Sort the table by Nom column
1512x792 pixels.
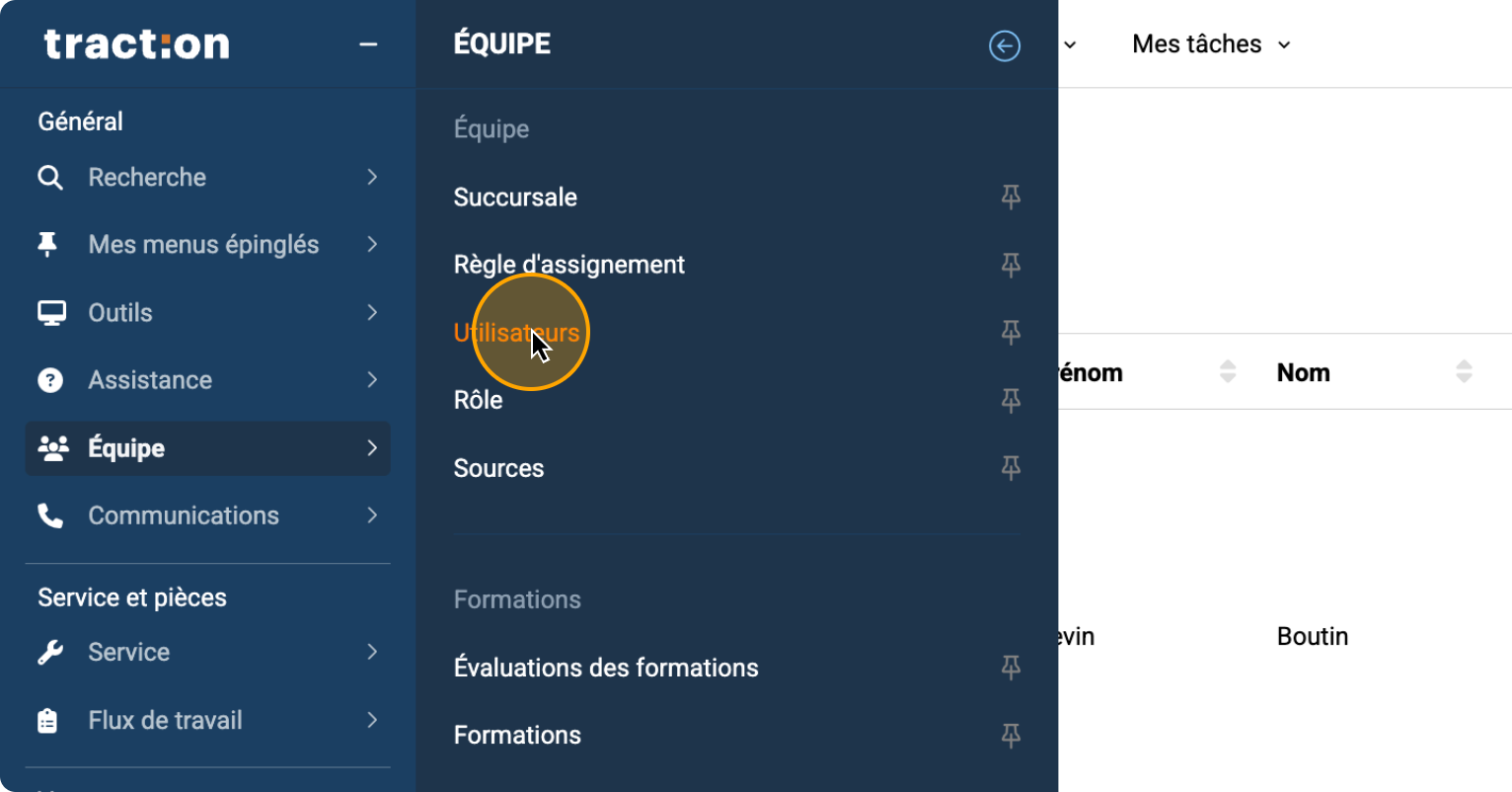pos(1464,372)
